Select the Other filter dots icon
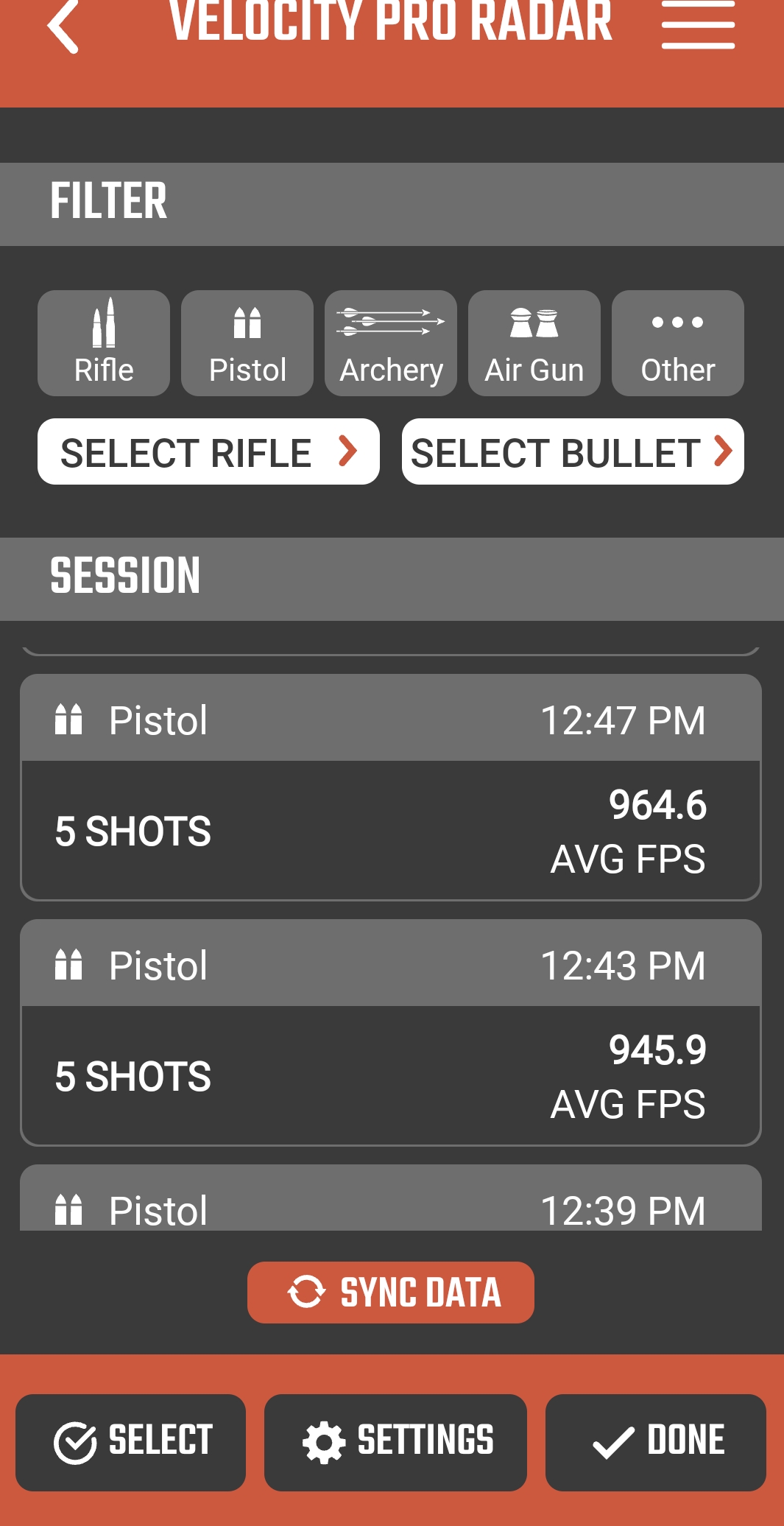784x1526 pixels. 678,322
